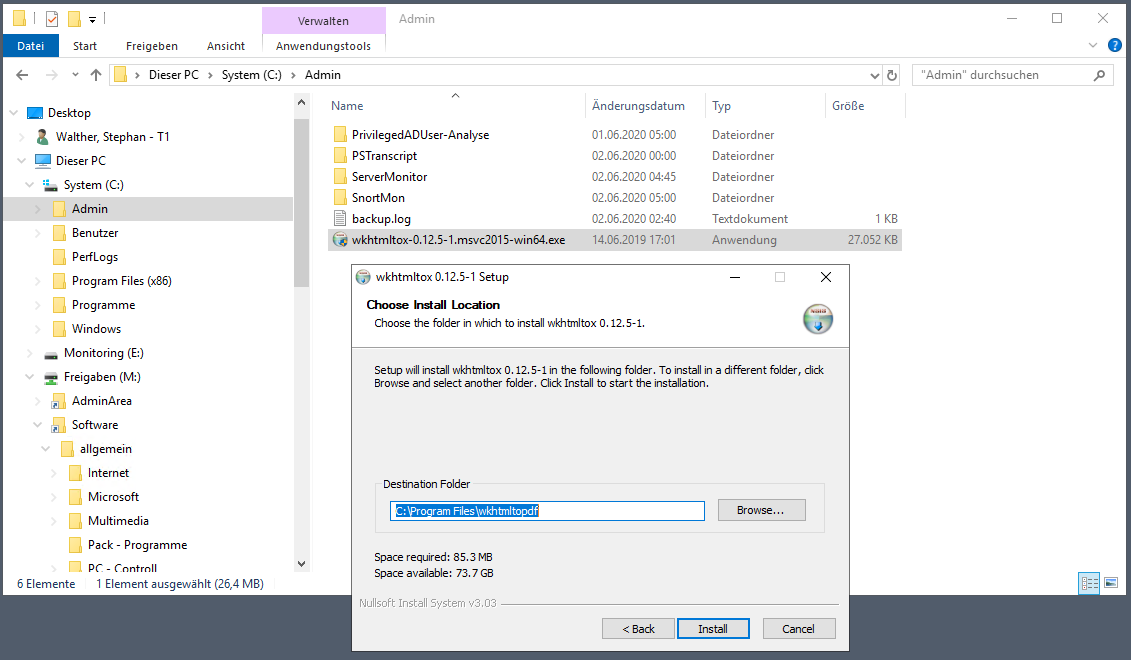The height and width of the screenshot is (660, 1131).
Task: Open the recent locations dropdown arrow
Action: pyautogui.click(x=75, y=75)
